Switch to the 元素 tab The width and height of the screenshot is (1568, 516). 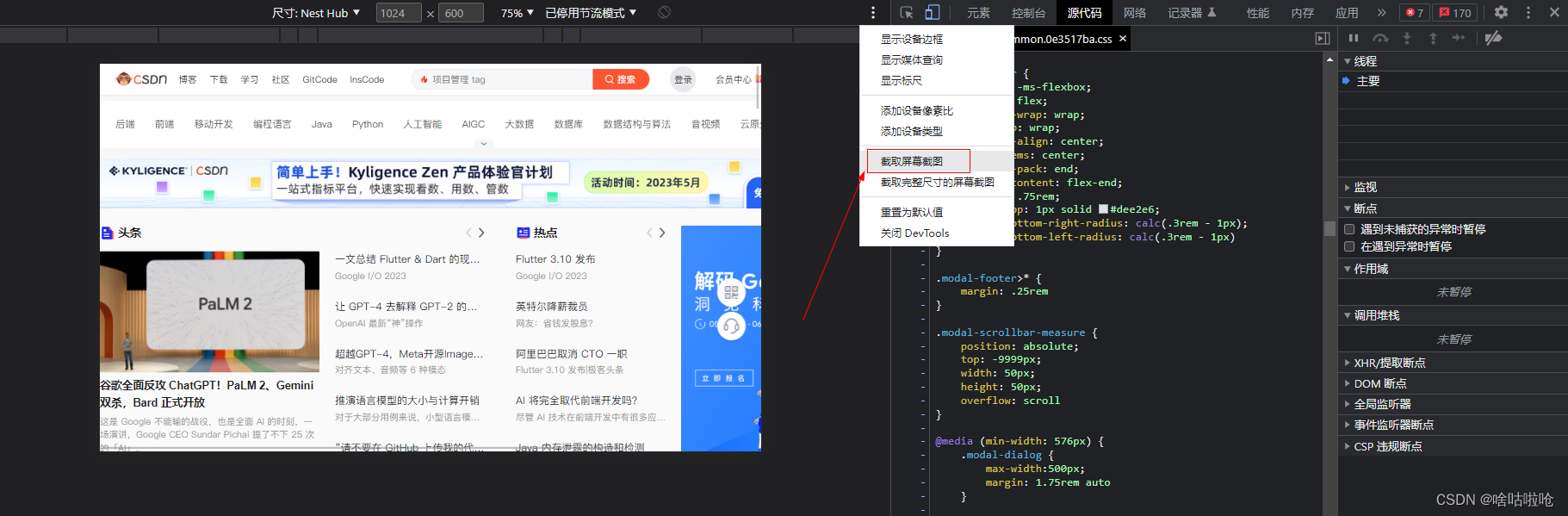(978, 13)
